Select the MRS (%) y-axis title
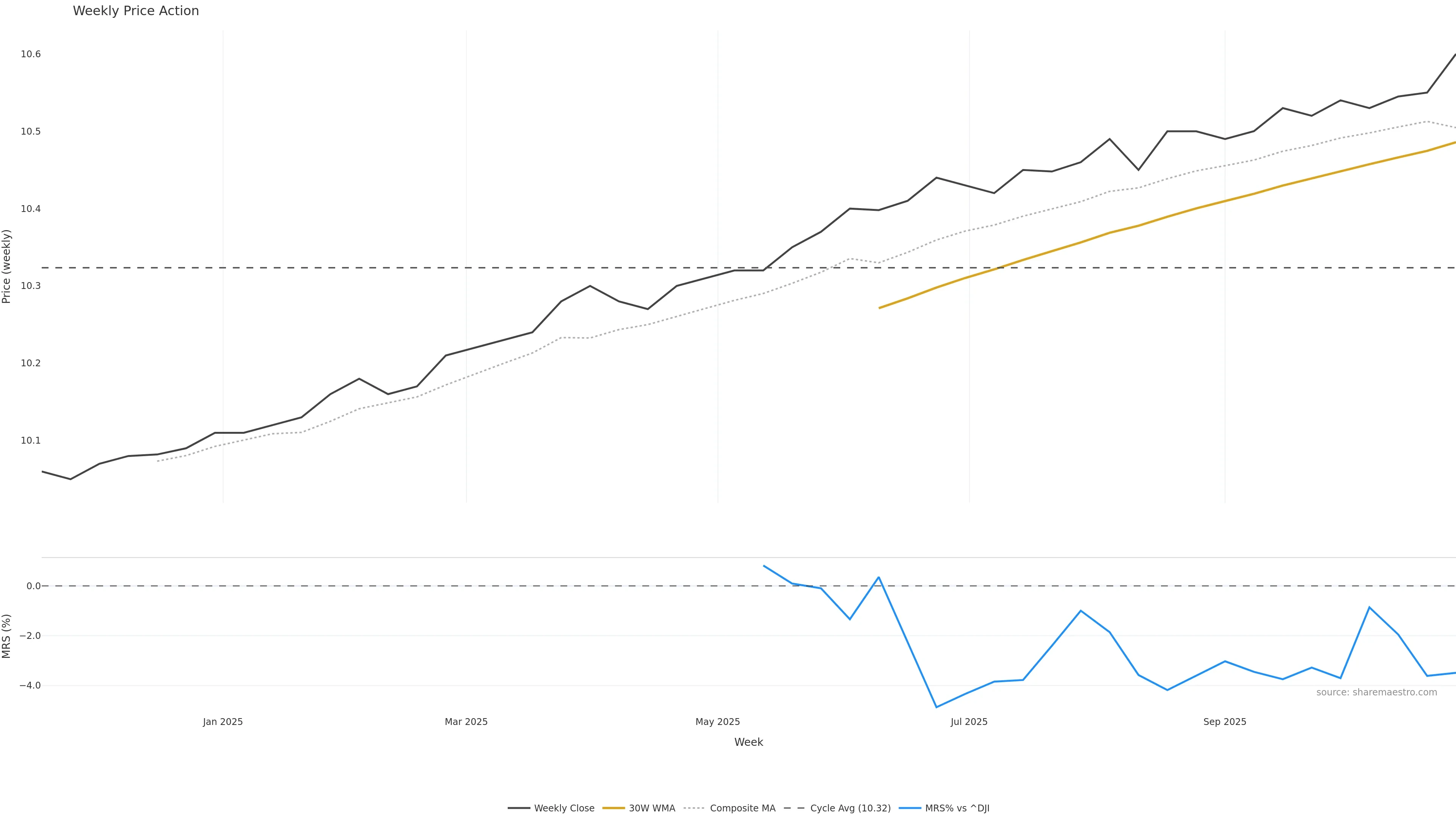Screen dimensions: 1456x819 (7, 636)
